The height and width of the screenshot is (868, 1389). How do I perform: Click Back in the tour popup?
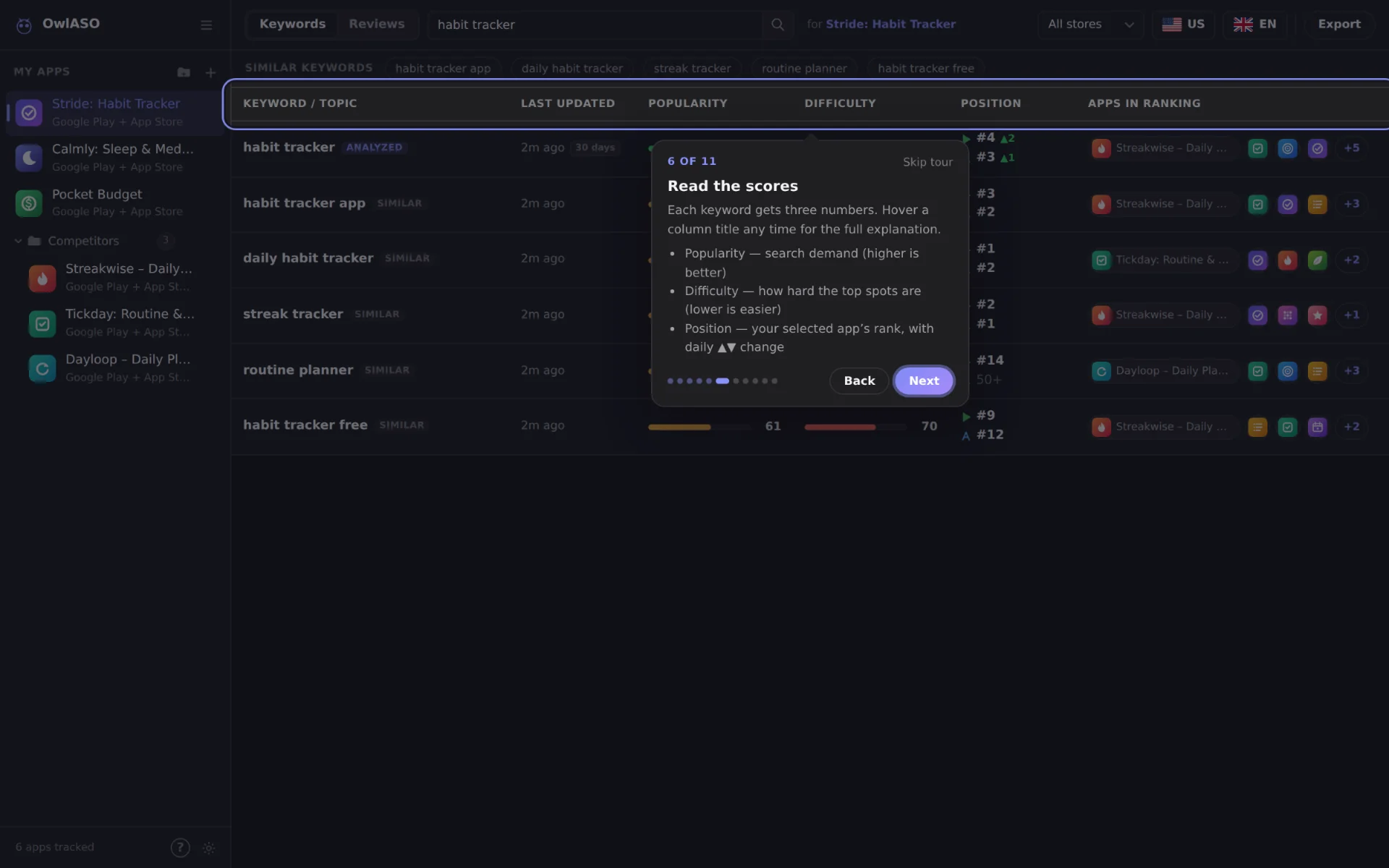[859, 381]
